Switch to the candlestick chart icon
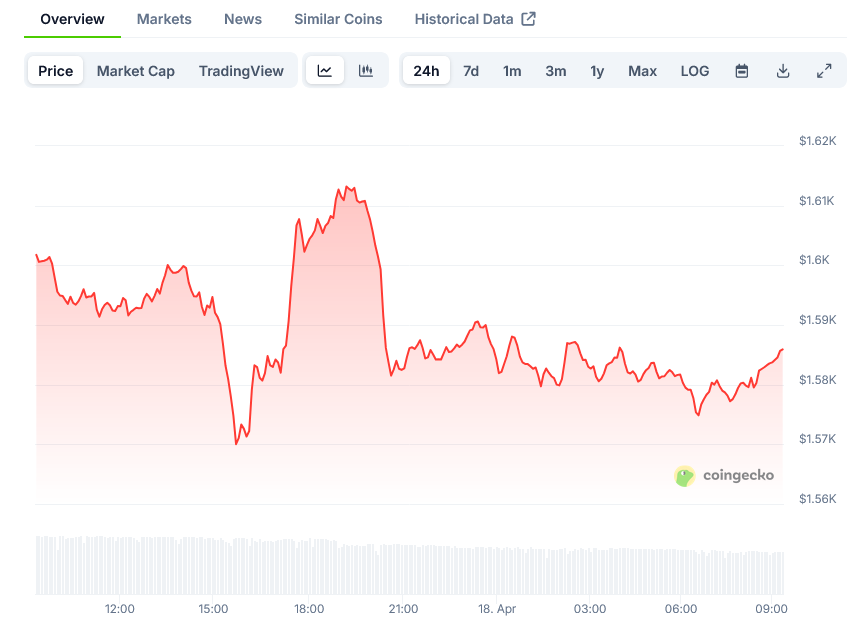The height and width of the screenshot is (634, 847). tap(366, 71)
